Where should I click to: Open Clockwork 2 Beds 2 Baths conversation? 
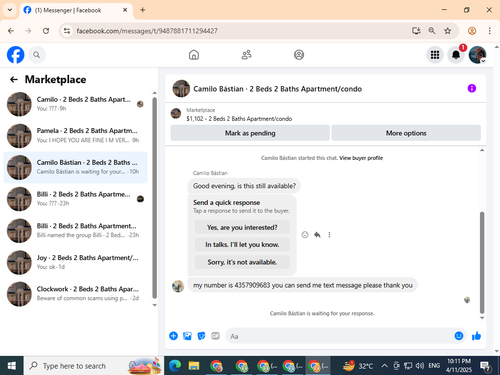point(75,294)
